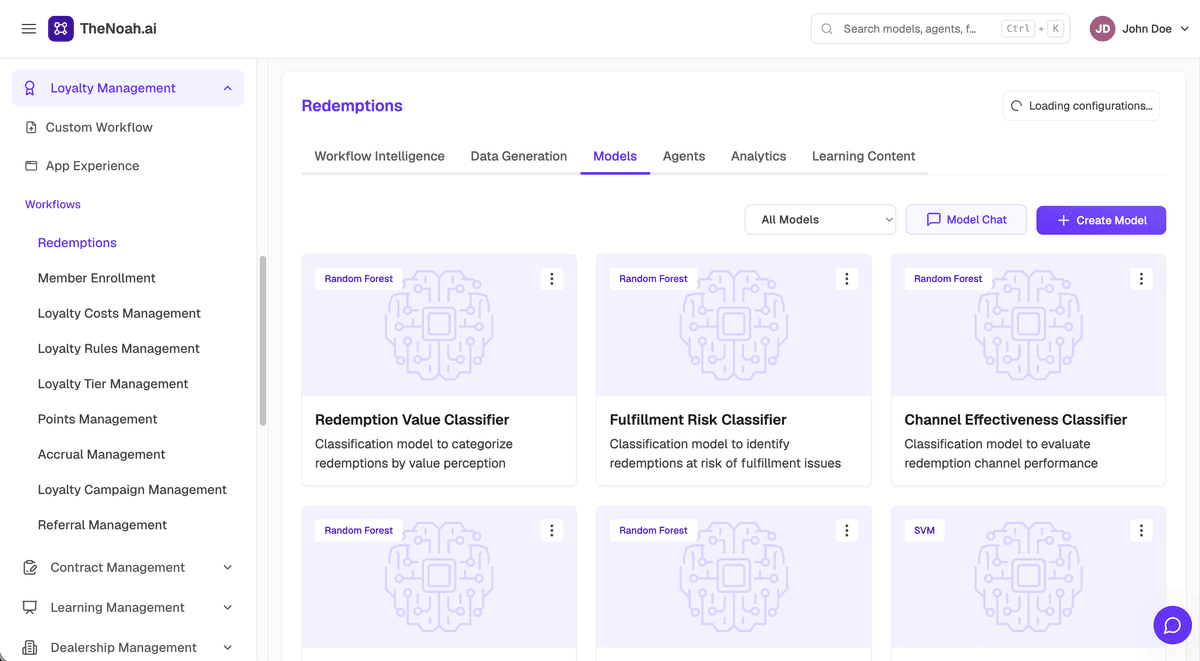This screenshot has height=661, width=1200.
Task: Expand the Contract Management section chevron
Action: pos(227,567)
